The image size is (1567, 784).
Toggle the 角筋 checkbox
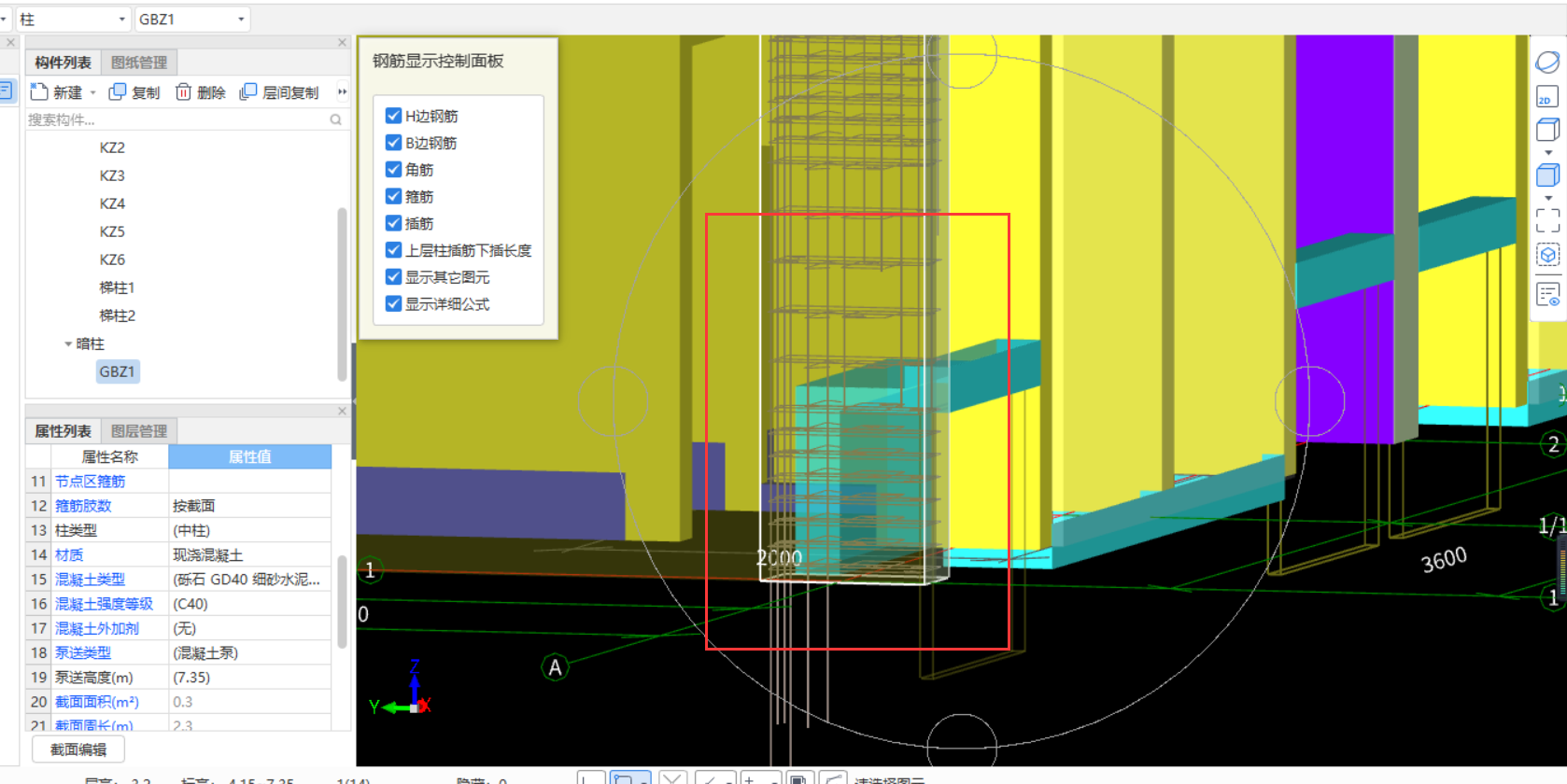393,170
